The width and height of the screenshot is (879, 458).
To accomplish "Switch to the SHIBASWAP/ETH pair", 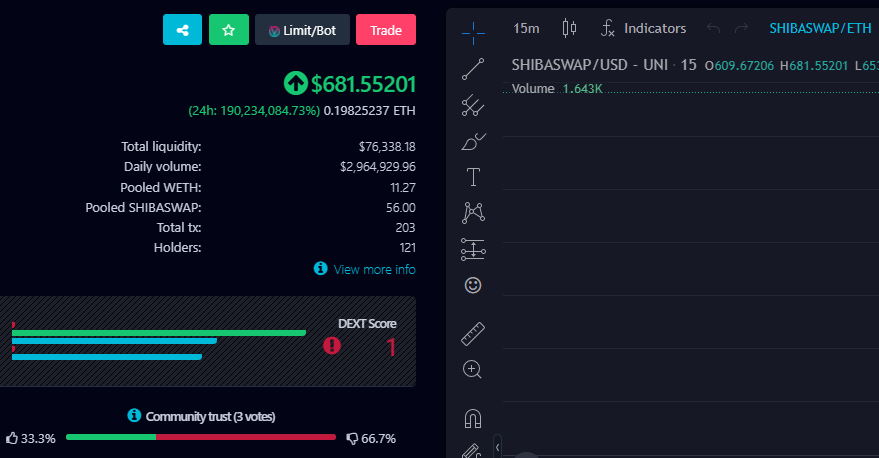I will tap(820, 29).
